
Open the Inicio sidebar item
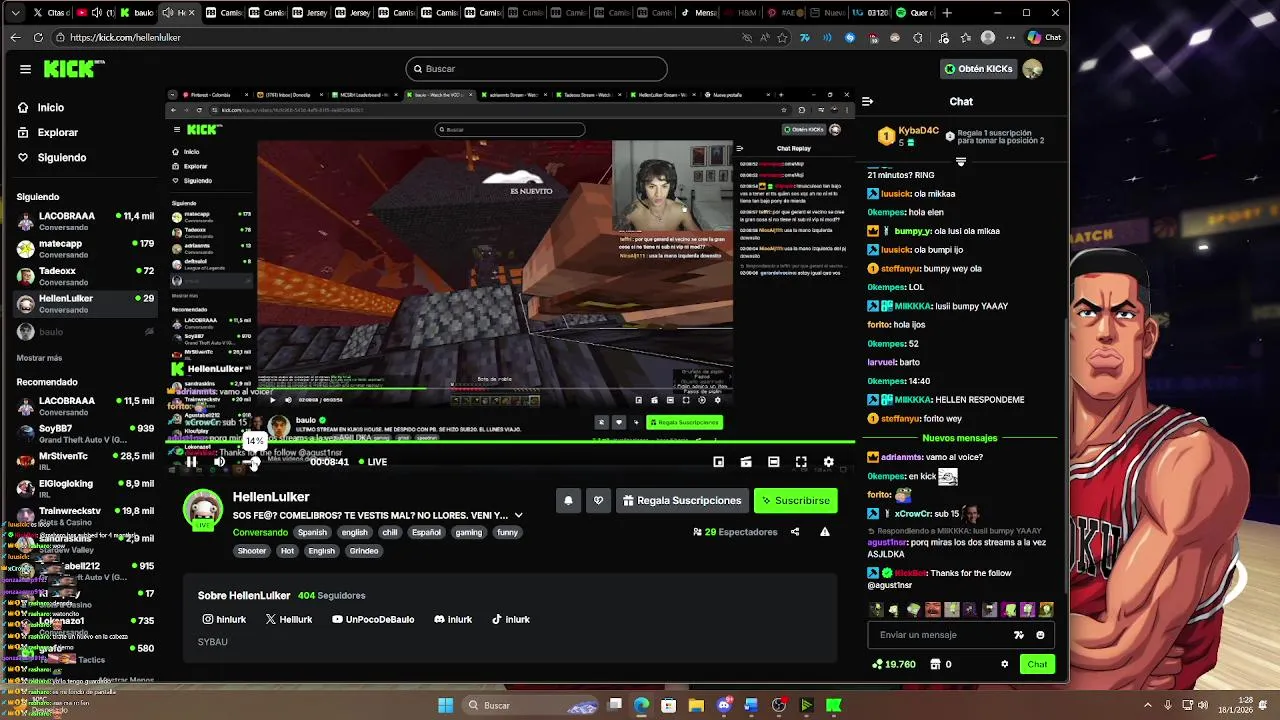50,108
